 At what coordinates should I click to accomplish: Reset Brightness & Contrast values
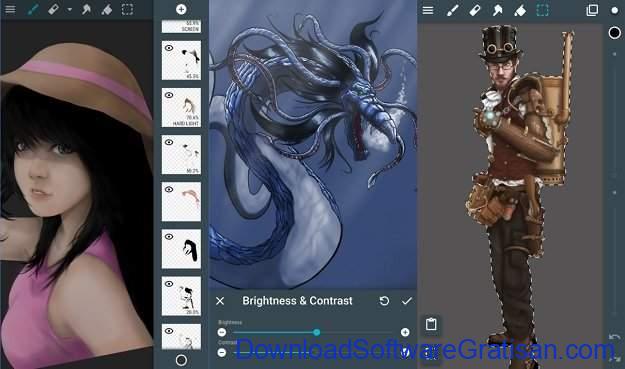pos(384,301)
